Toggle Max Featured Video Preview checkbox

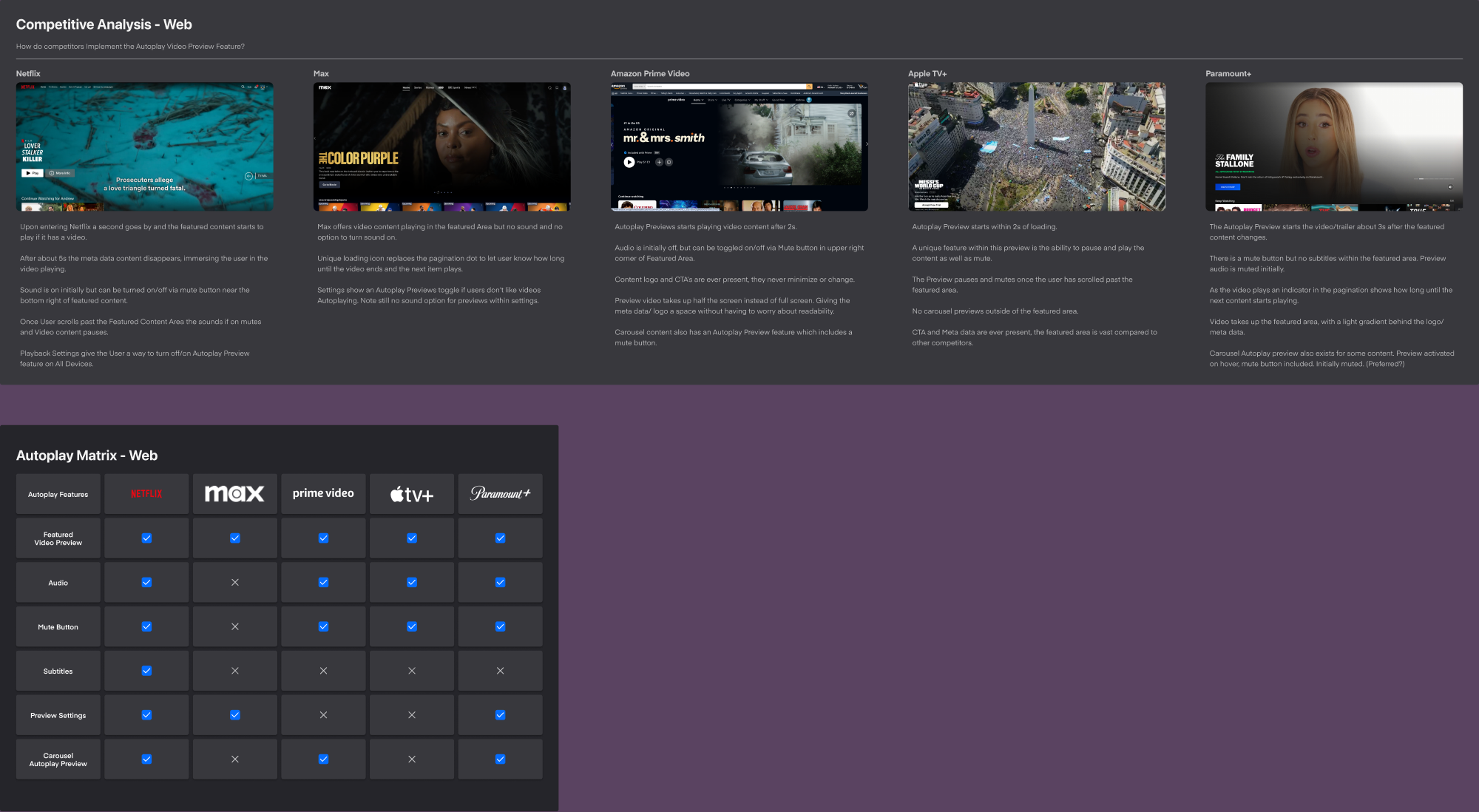235,538
